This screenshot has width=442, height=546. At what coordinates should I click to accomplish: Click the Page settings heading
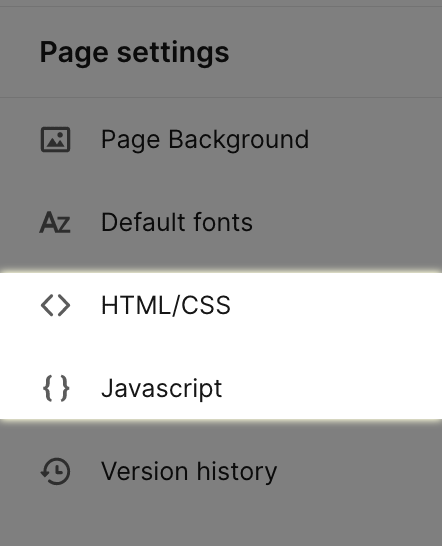pos(134,53)
